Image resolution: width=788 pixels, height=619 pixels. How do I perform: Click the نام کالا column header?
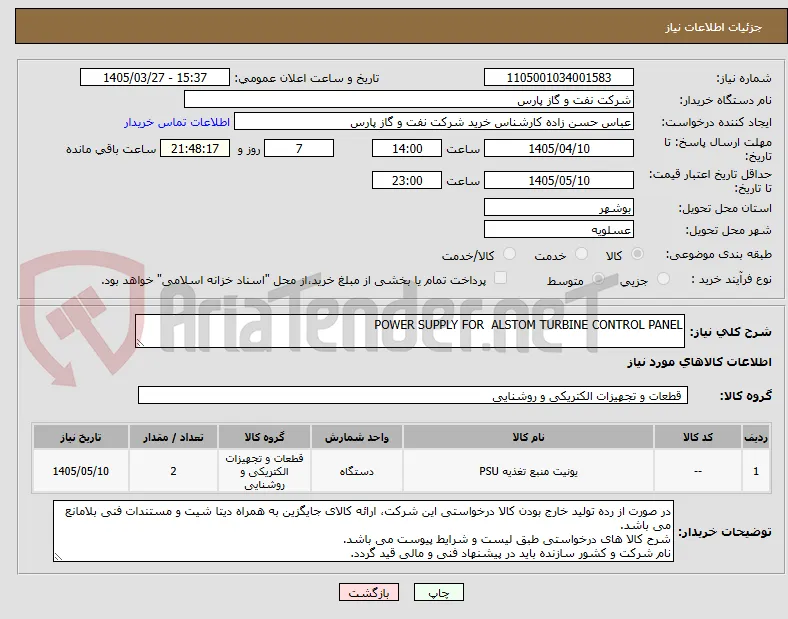pyautogui.click(x=528, y=437)
